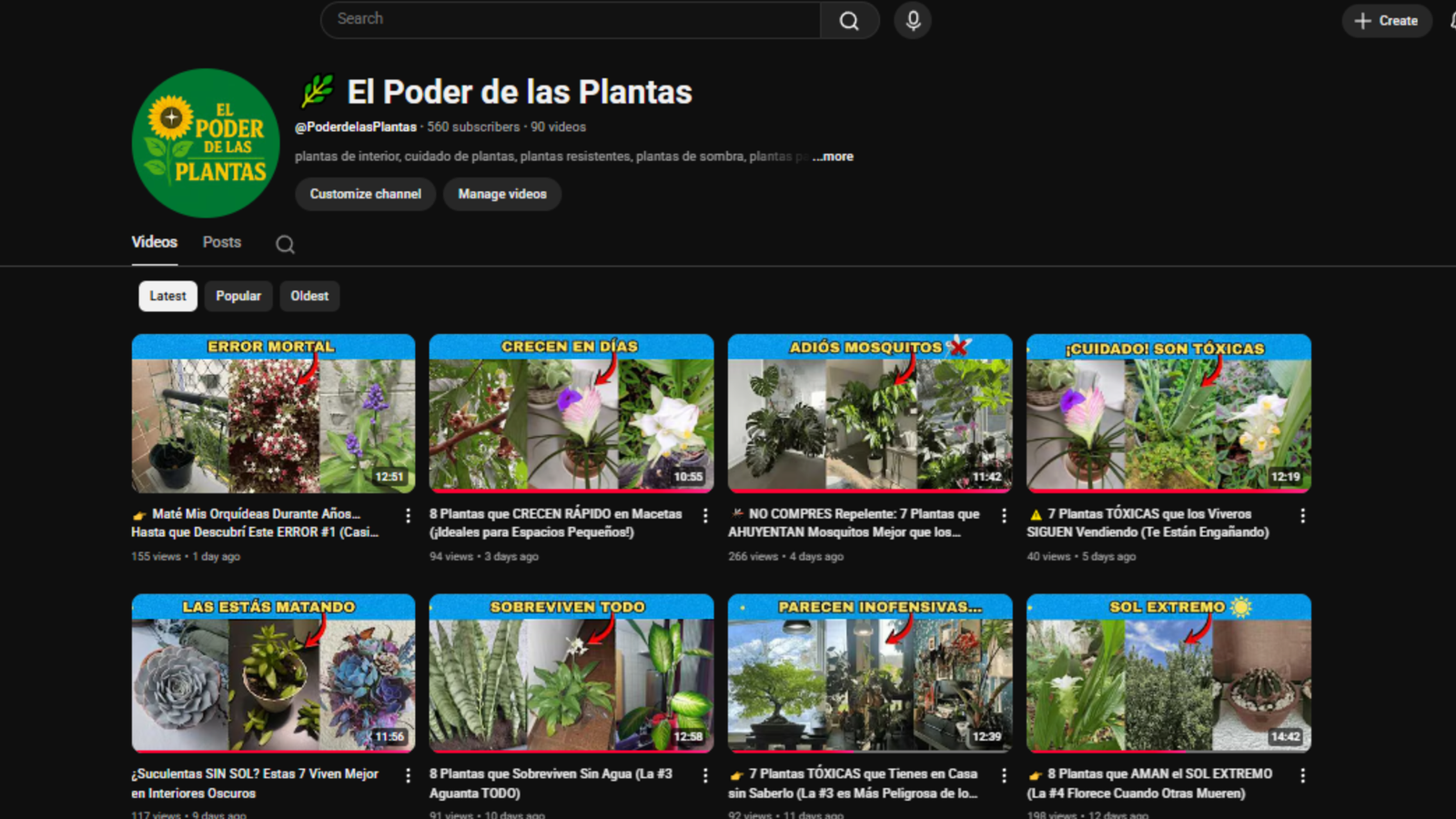
Task: Open options menu for NO COMPRES Repelente video
Action: coord(1004,515)
